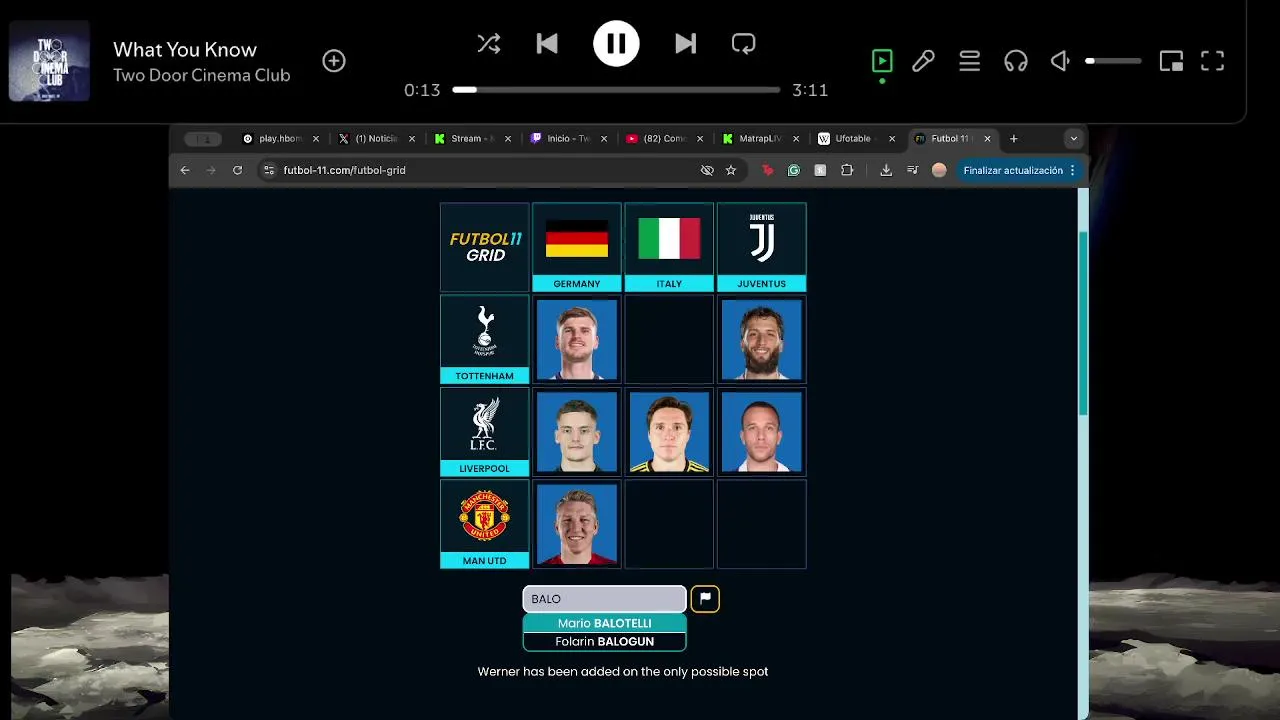Switch to the Stream tab
The width and height of the screenshot is (1280, 720).
471,139
